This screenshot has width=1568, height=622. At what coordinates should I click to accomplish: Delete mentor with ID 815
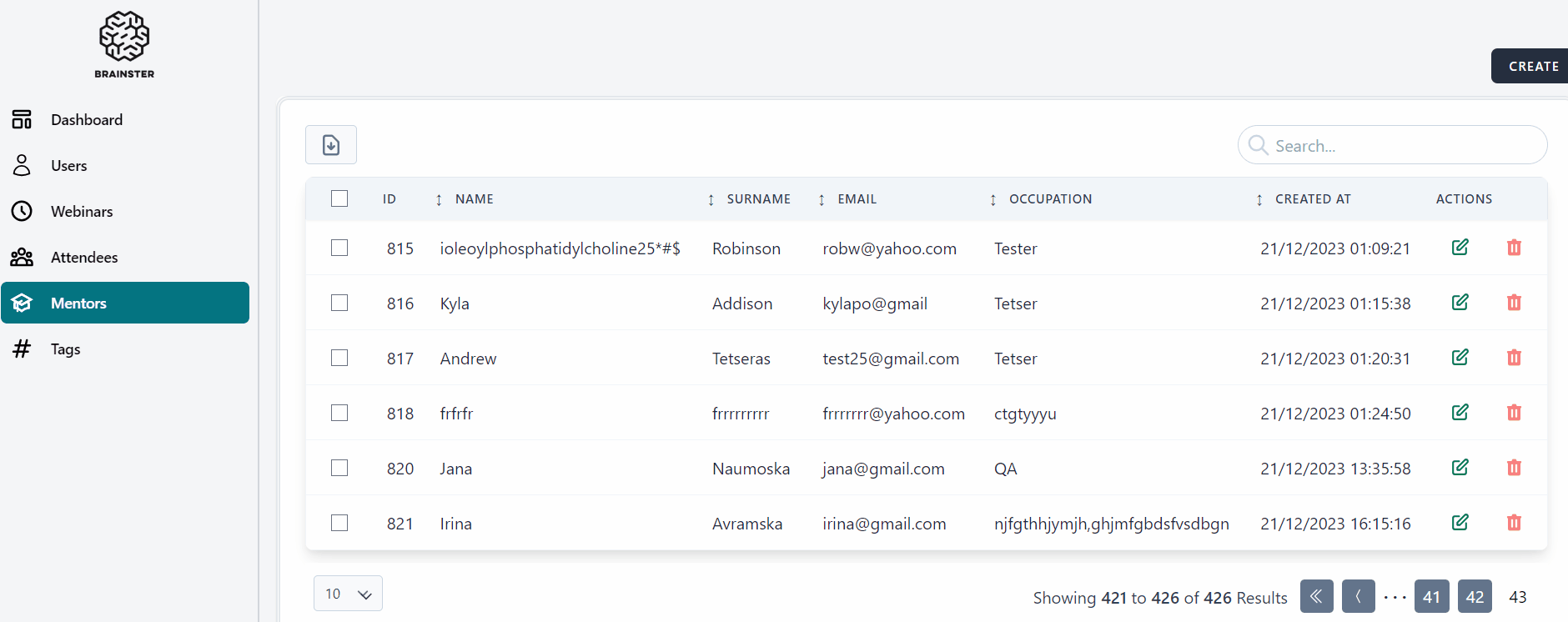(1514, 248)
